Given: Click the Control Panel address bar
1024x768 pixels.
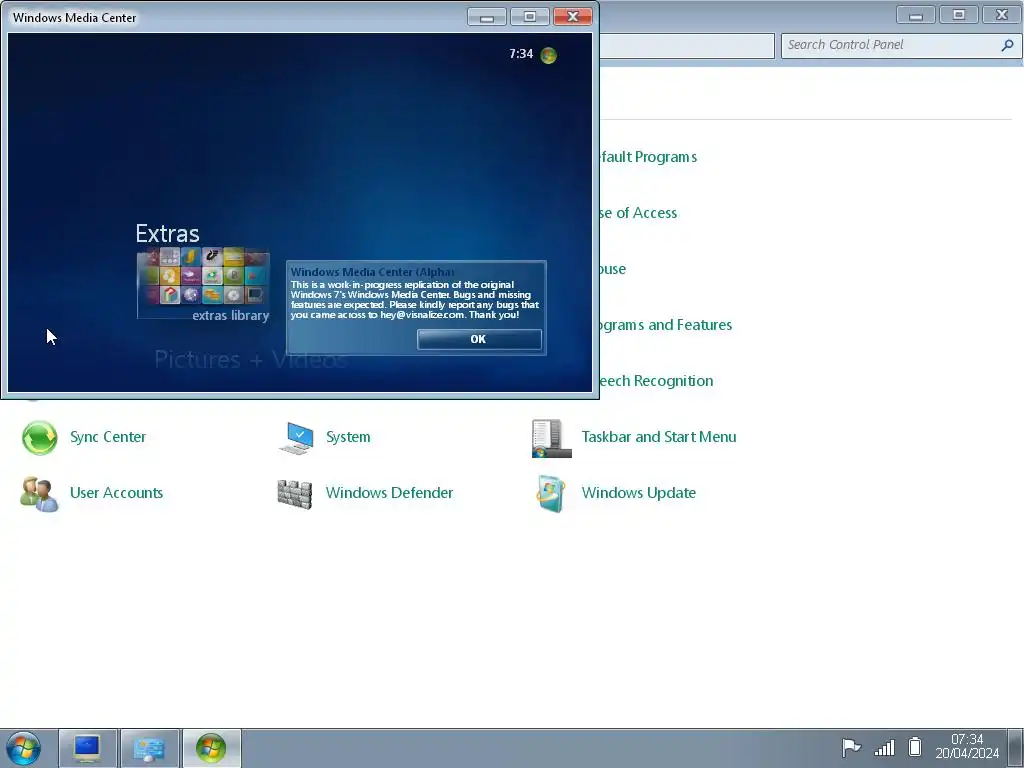Looking at the screenshot, I should pos(687,46).
